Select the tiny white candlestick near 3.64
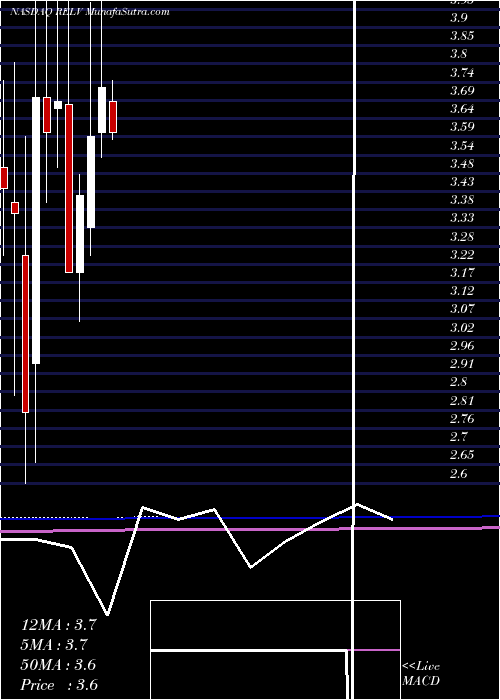The image size is (500, 700). tap(58, 105)
